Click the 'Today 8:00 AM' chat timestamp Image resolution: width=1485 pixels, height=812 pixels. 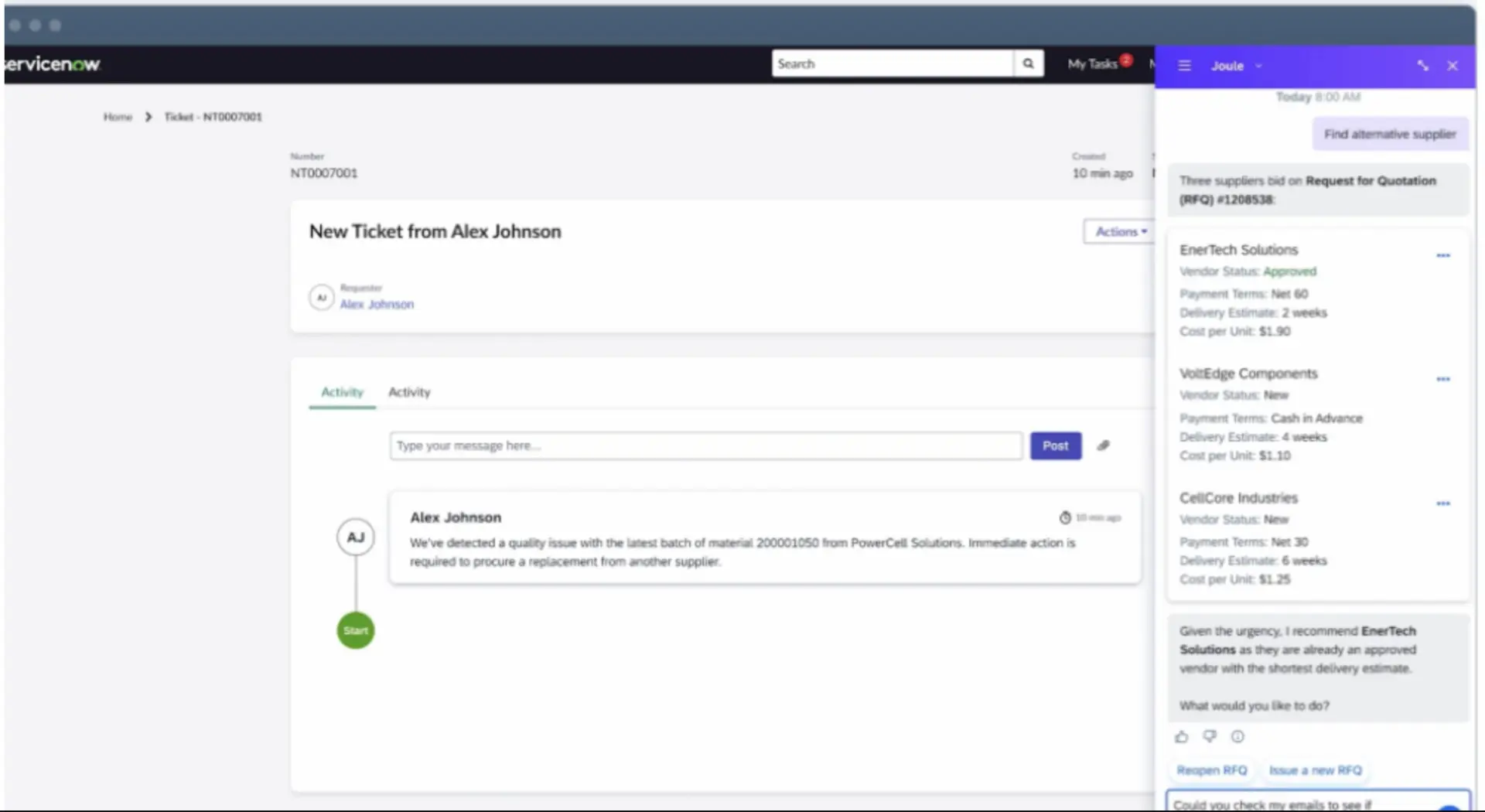pyautogui.click(x=1318, y=97)
